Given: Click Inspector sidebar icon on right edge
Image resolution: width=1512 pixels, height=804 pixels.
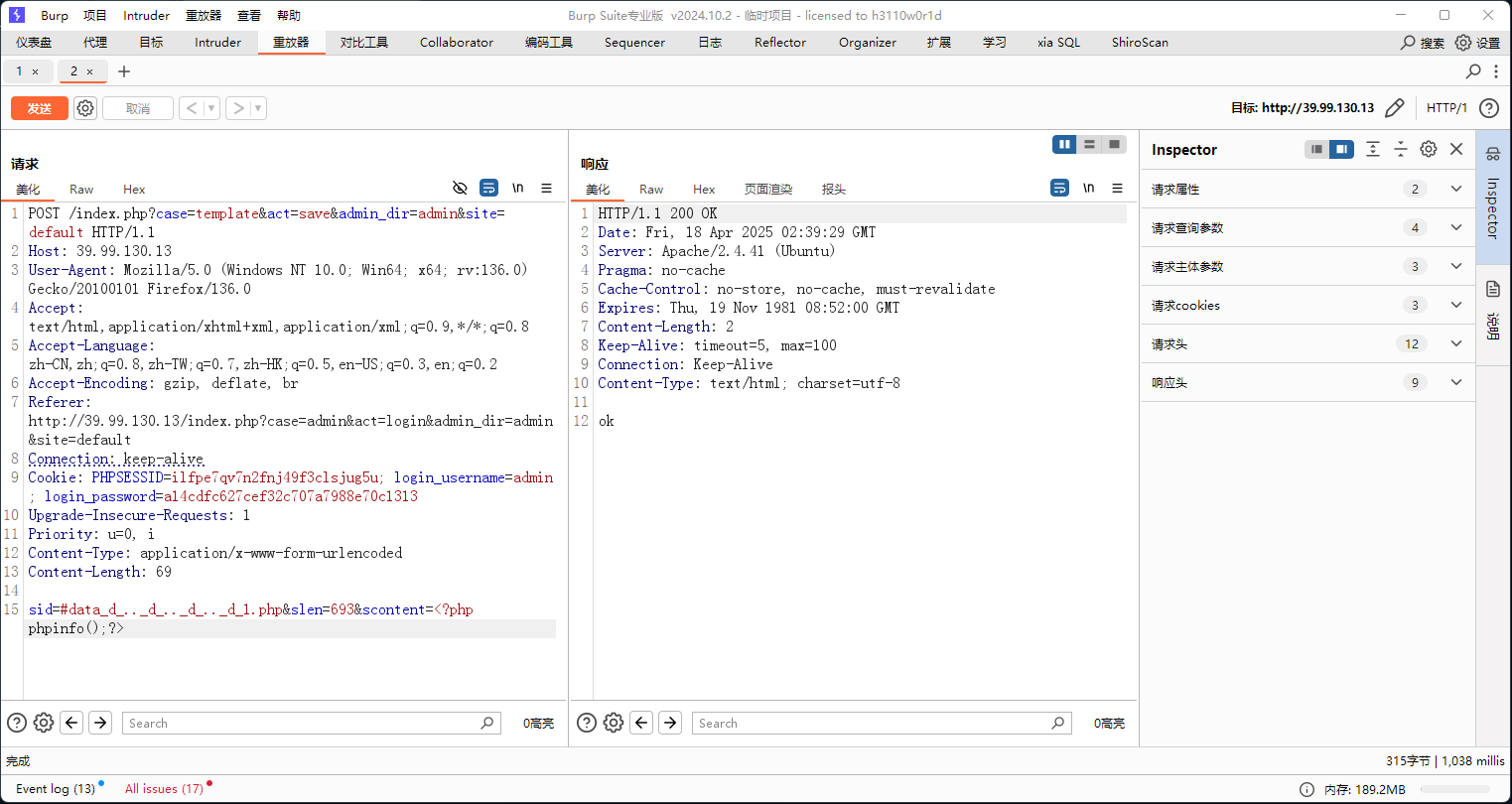Looking at the screenshot, I should coord(1492,155).
